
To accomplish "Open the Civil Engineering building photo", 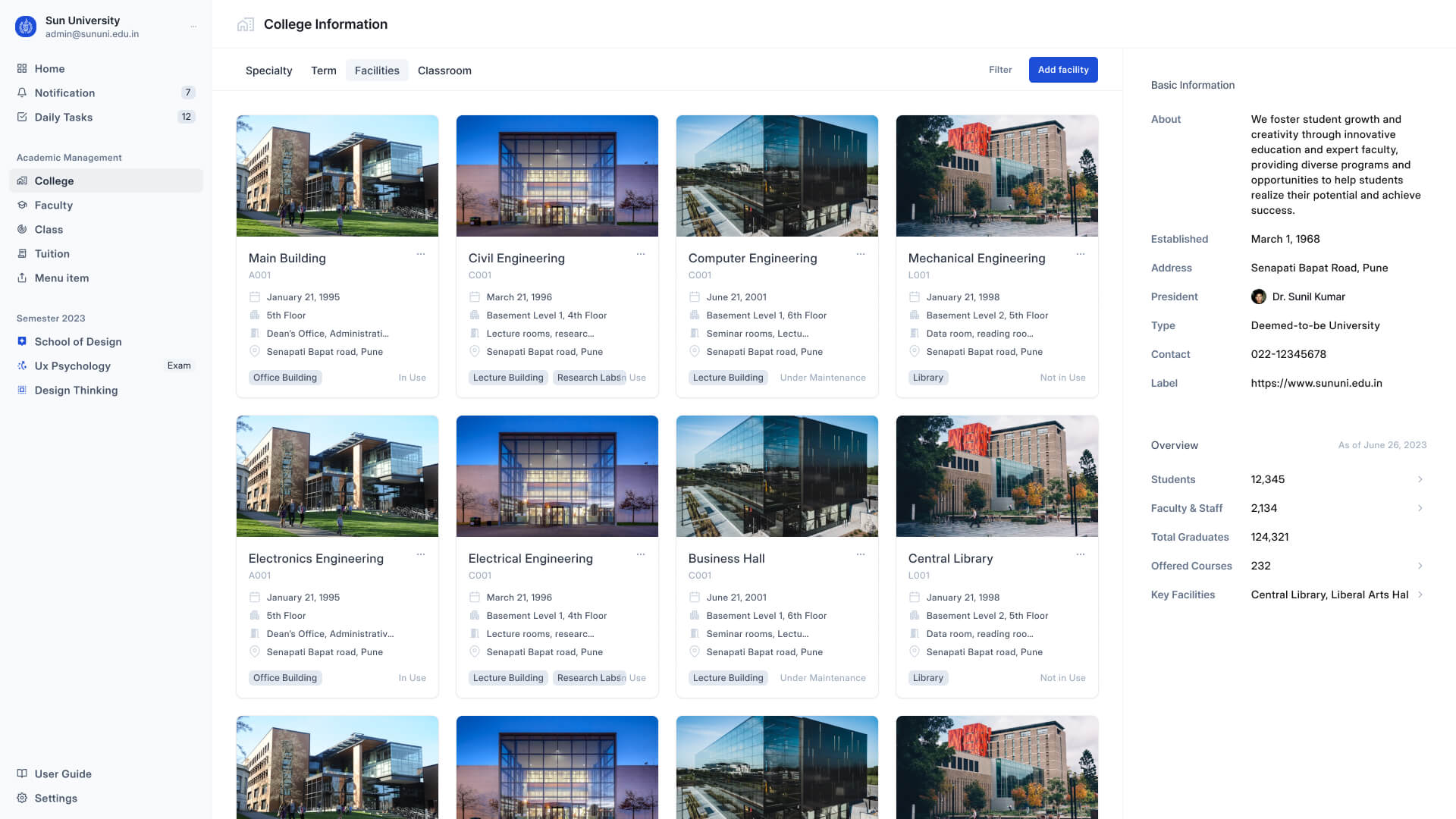I will click(557, 176).
